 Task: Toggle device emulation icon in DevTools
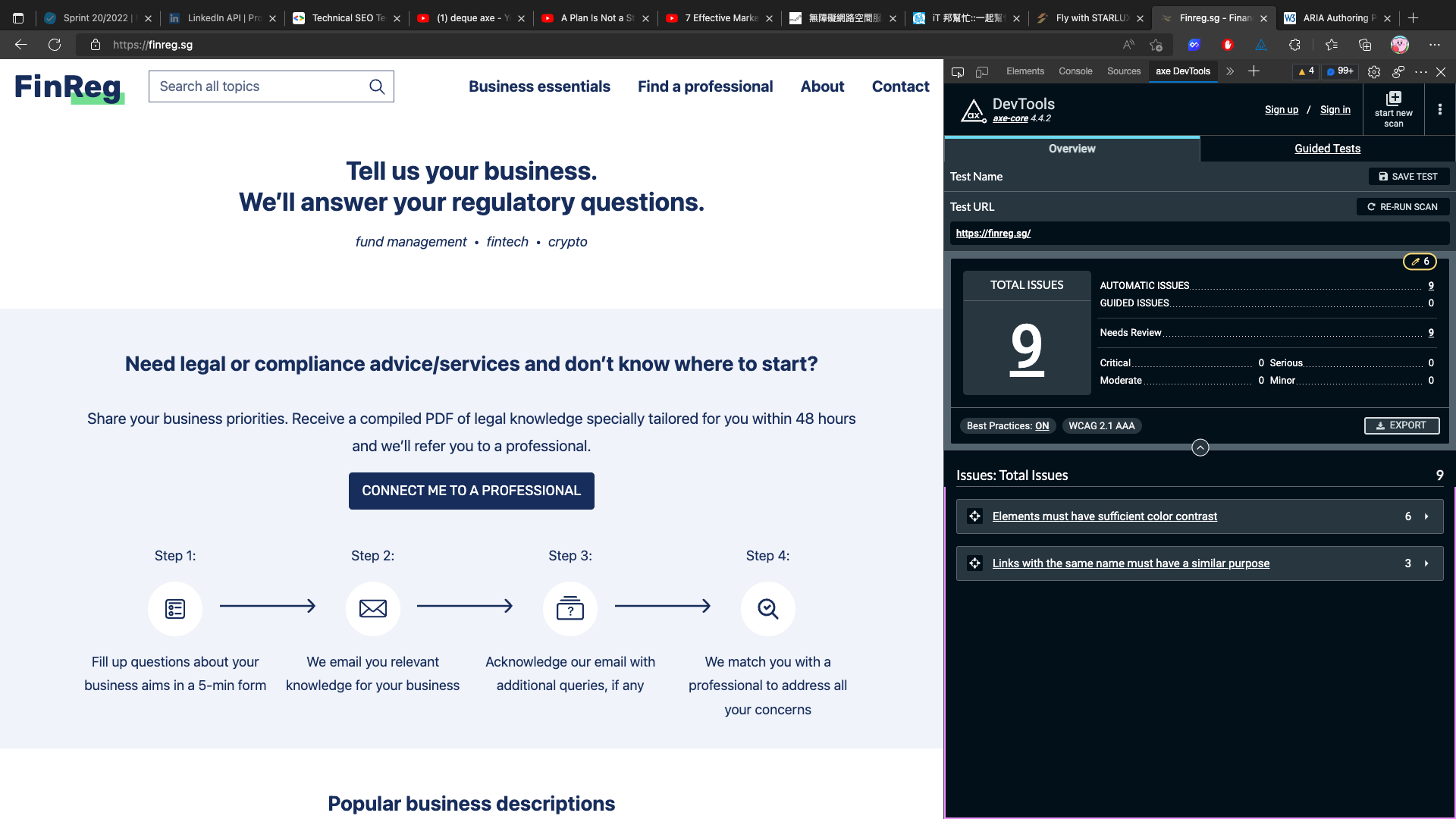pyautogui.click(x=982, y=72)
